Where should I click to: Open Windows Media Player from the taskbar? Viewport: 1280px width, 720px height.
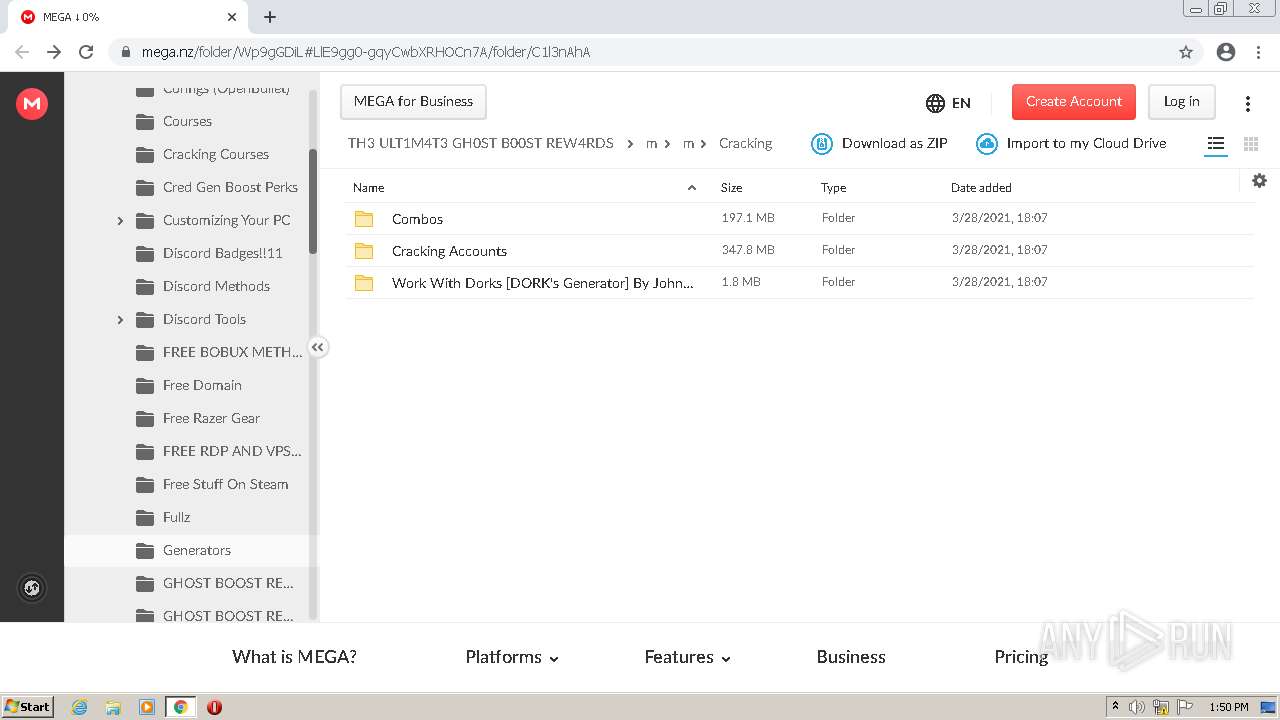(x=147, y=707)
